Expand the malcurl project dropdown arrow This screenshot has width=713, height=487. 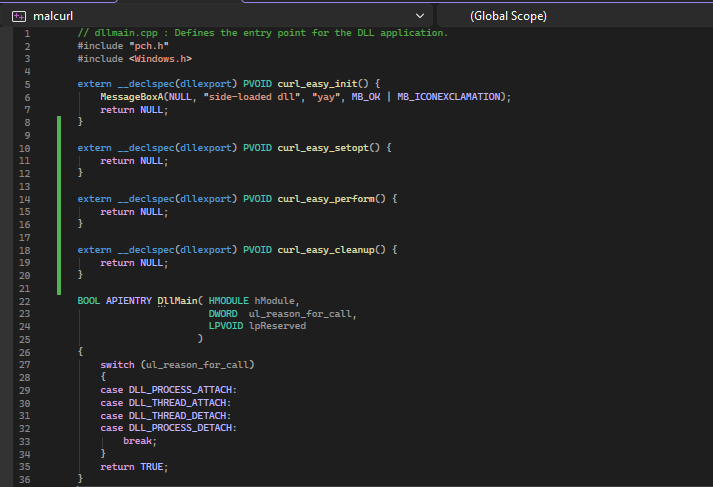[x=419, y=16]
